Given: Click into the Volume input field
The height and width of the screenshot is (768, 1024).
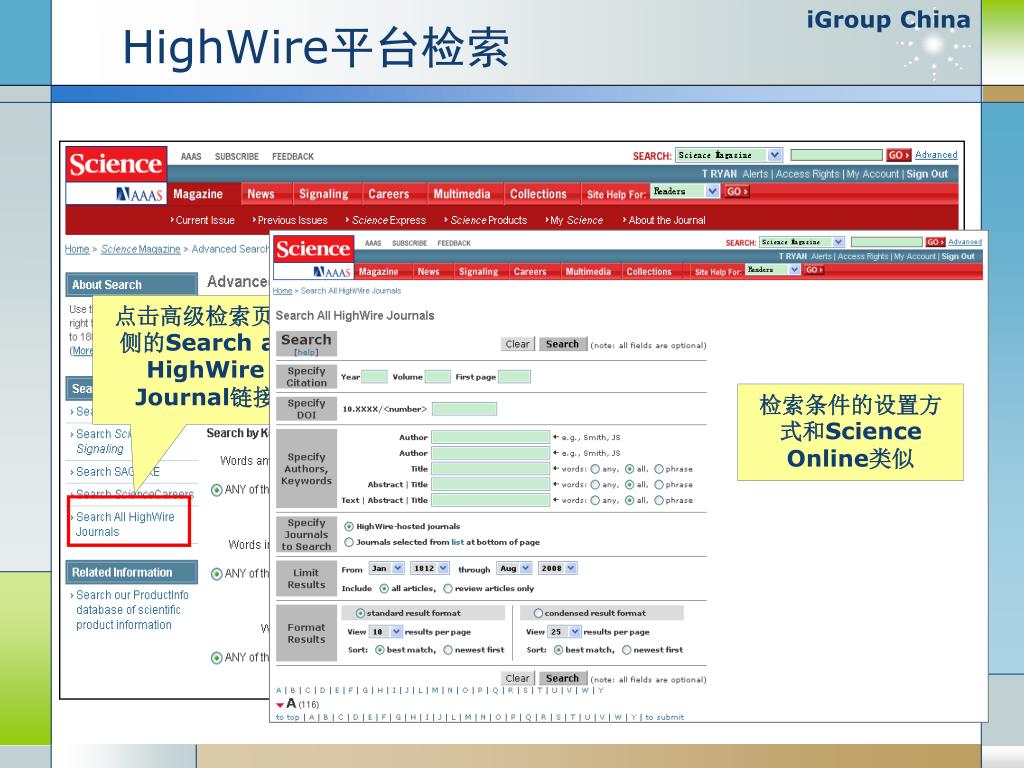Looking at the screenshot, I should click(438, 377).
